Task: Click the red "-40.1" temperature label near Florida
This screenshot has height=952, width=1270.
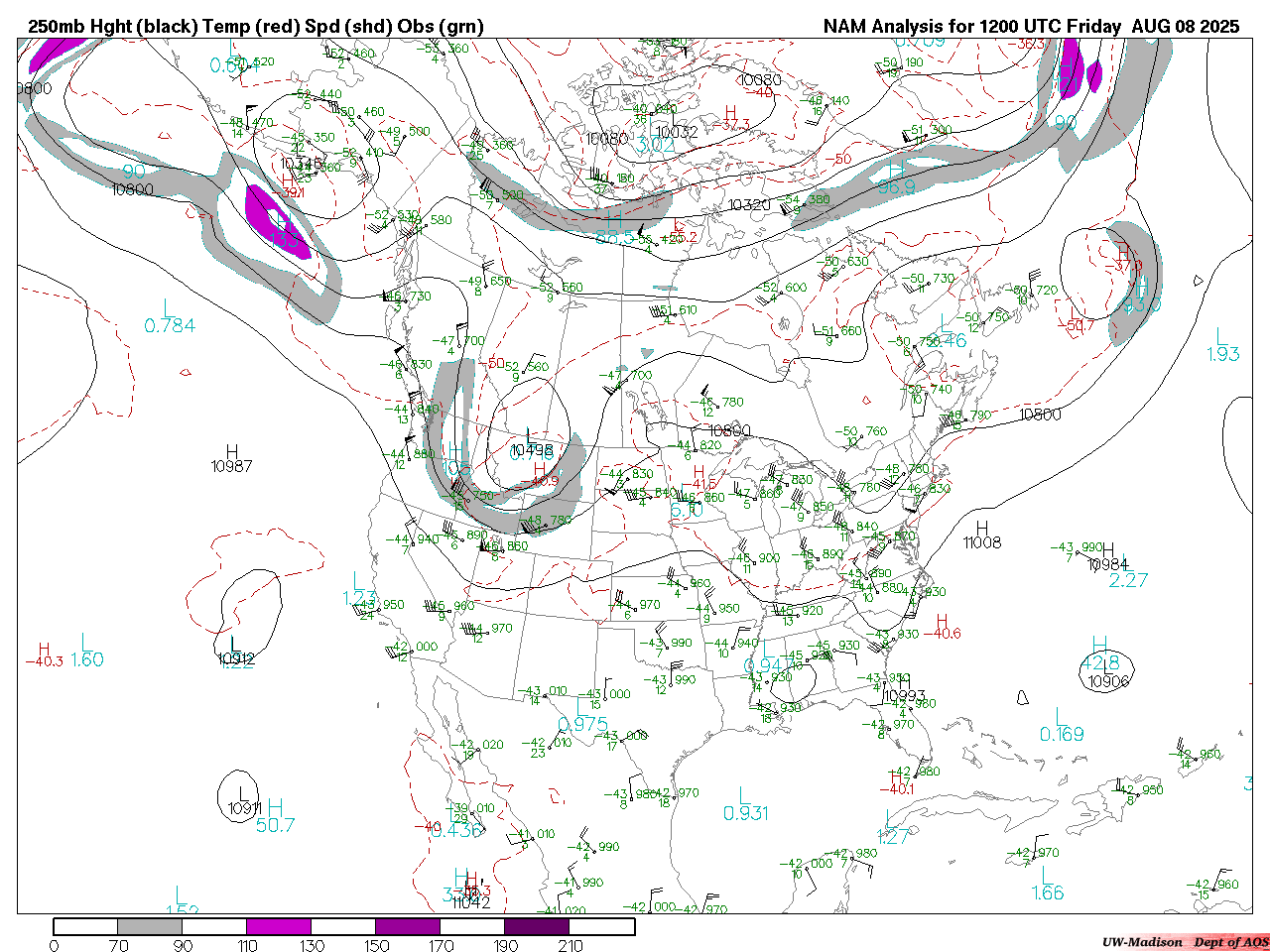Action: tap(895, 789)
